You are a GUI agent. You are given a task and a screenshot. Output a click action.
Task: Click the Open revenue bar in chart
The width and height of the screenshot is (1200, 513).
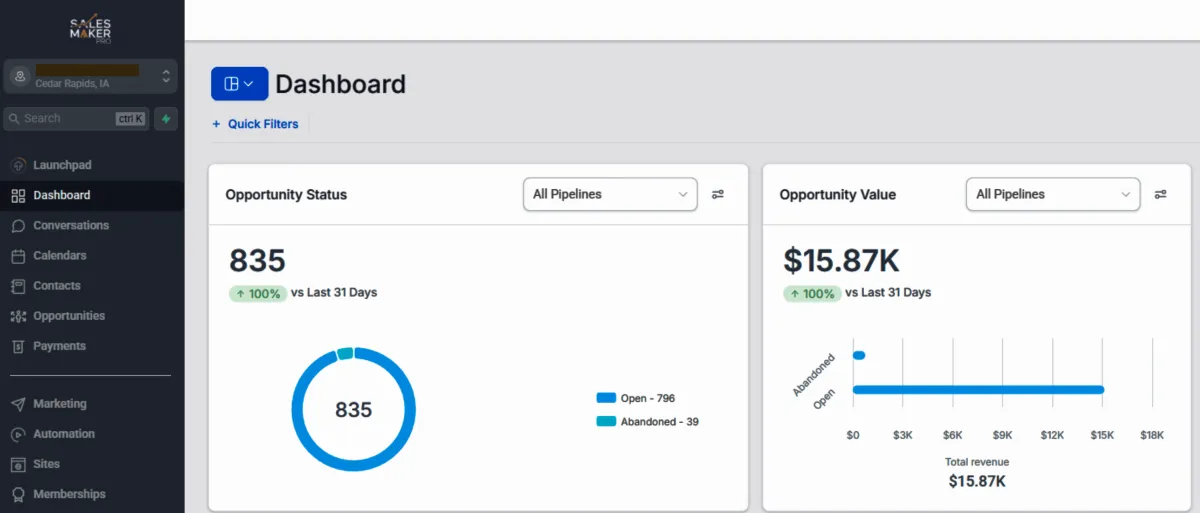pyautogui.click(x=978, y=389)
